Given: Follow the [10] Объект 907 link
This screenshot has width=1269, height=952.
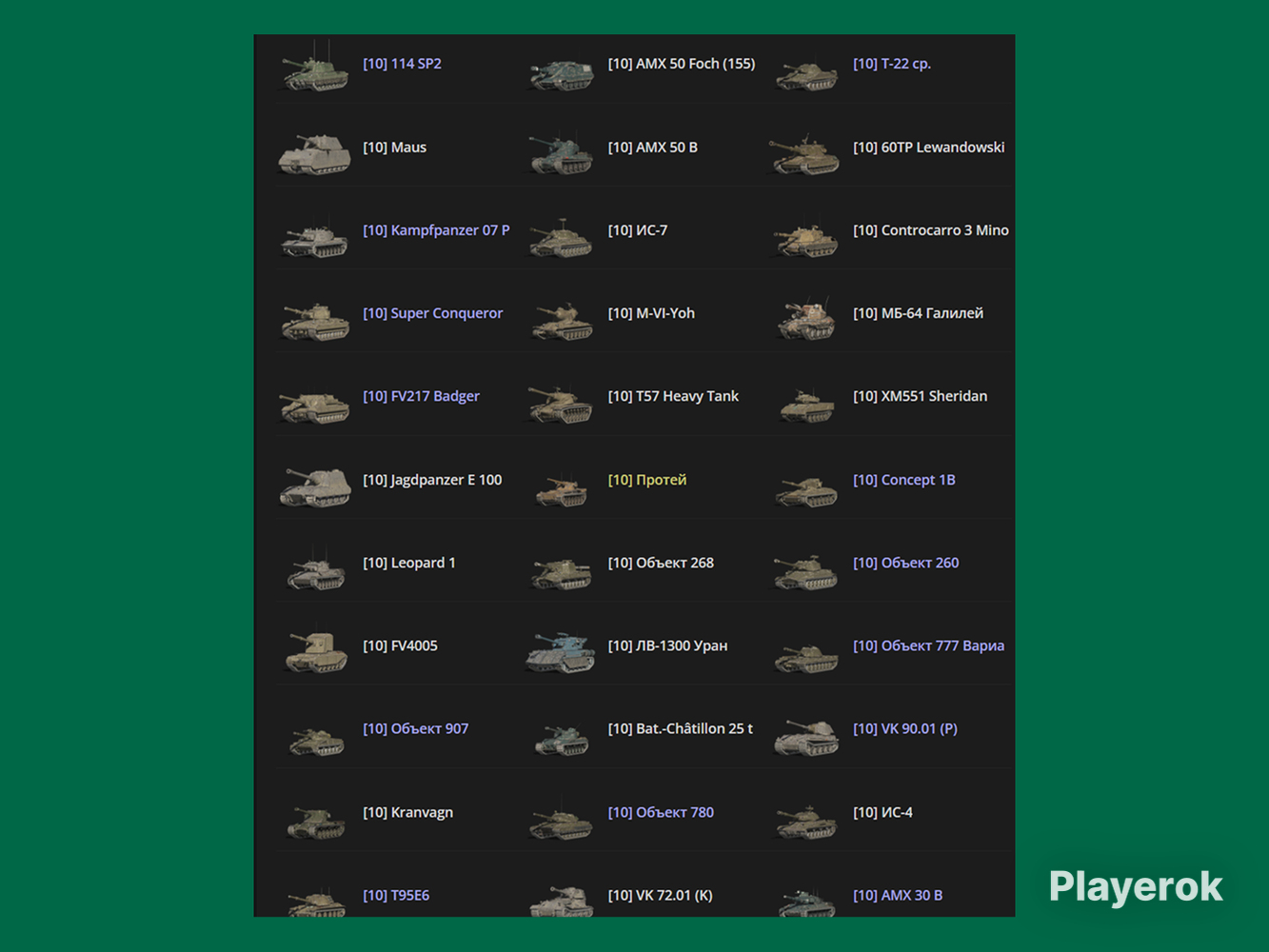Looking at the screenshot, I should coord(415,728).
